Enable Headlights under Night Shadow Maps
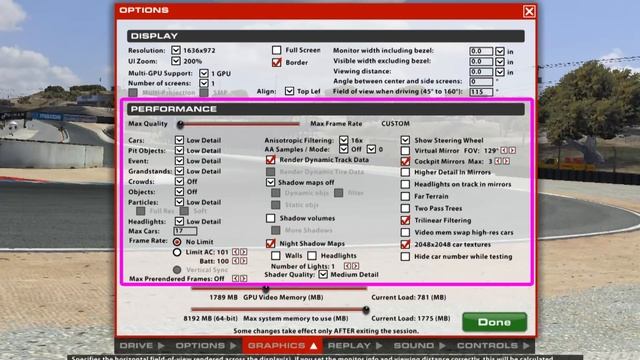Viewport: 640px width, 360px height. coord(312,256)
